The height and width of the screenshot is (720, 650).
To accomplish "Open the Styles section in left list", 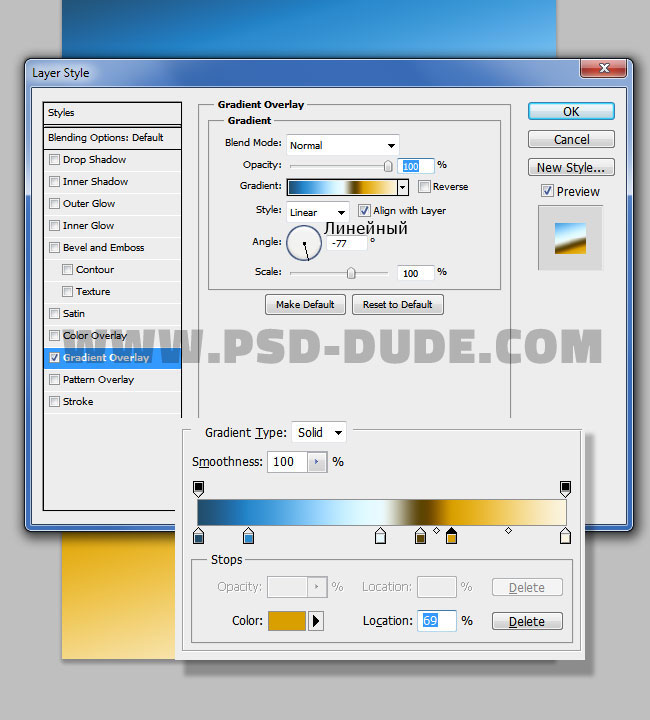I will tap(112, 112).
